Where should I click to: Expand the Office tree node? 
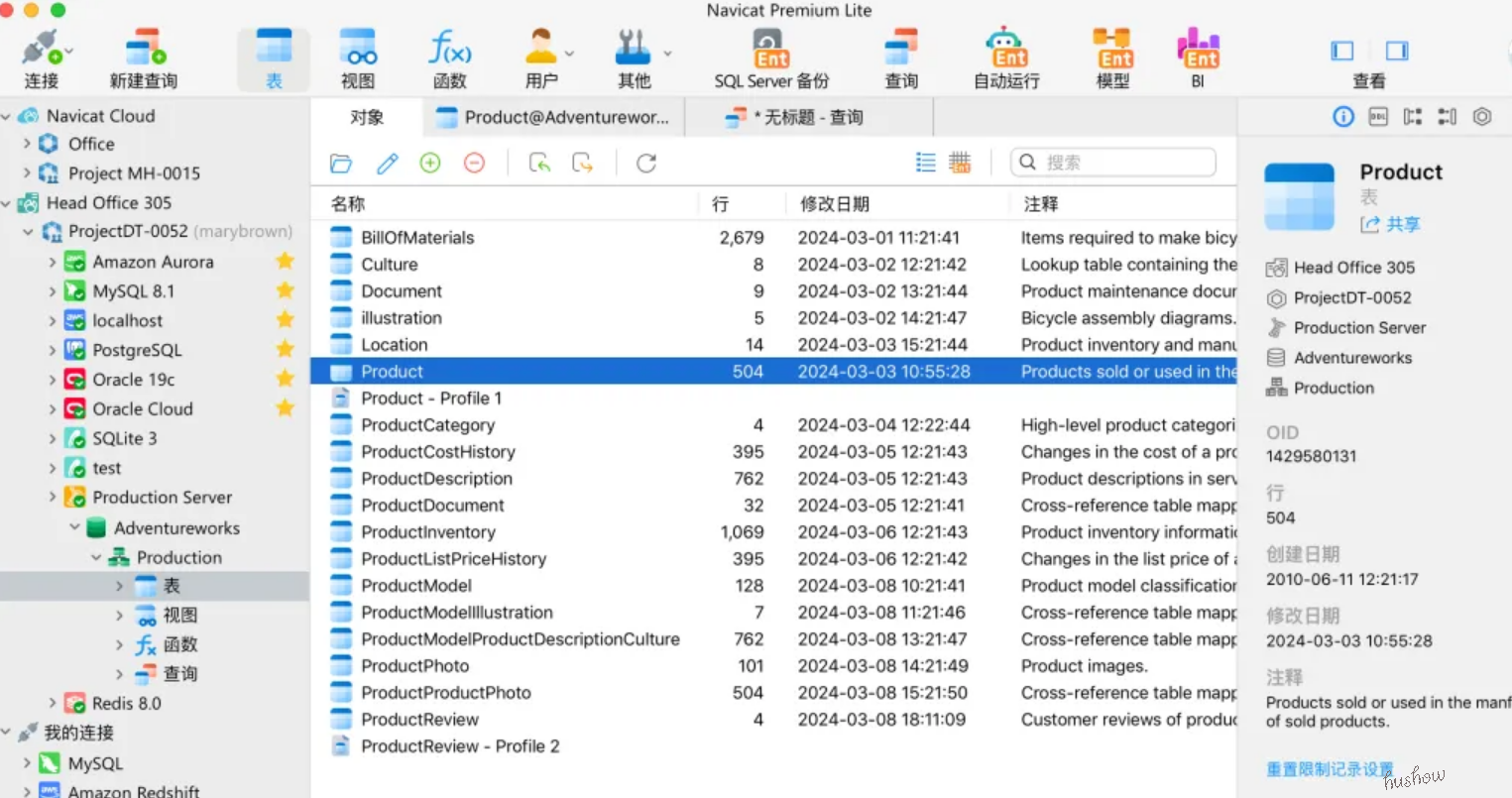click(x=27, y=144)
